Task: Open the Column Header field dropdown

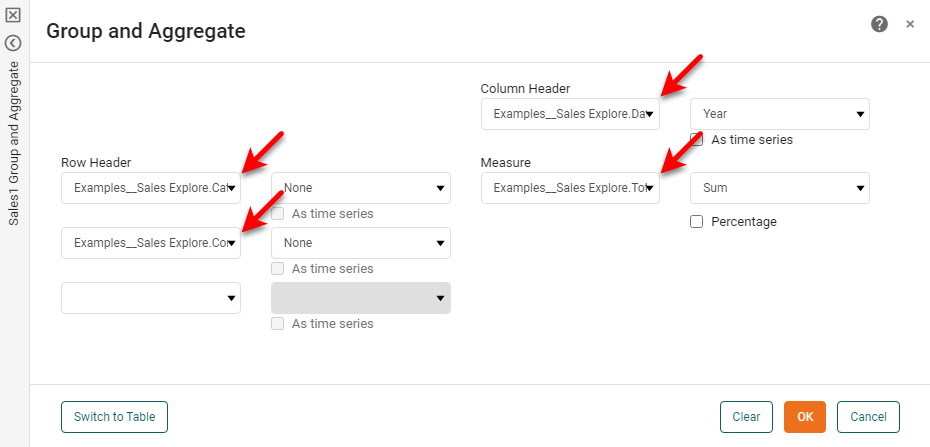Action: click(x=570, y=114)
